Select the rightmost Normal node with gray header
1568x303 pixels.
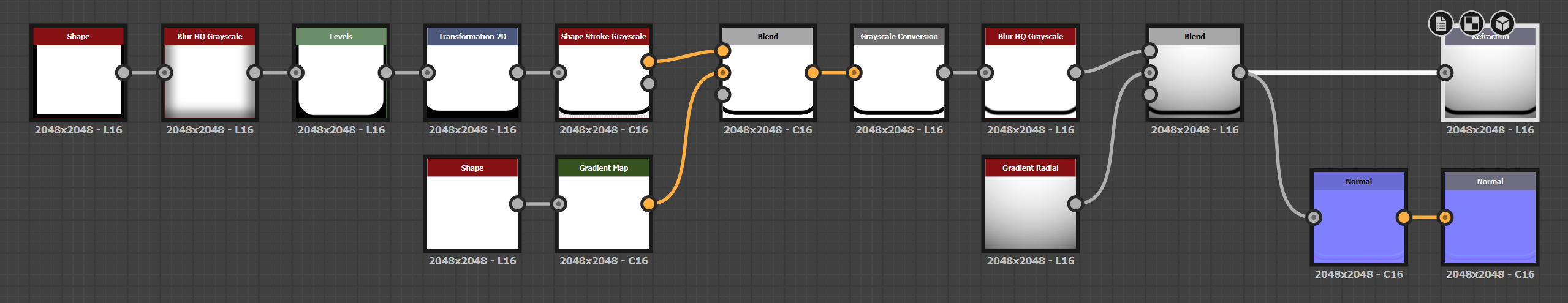[x=1490, y=182]
